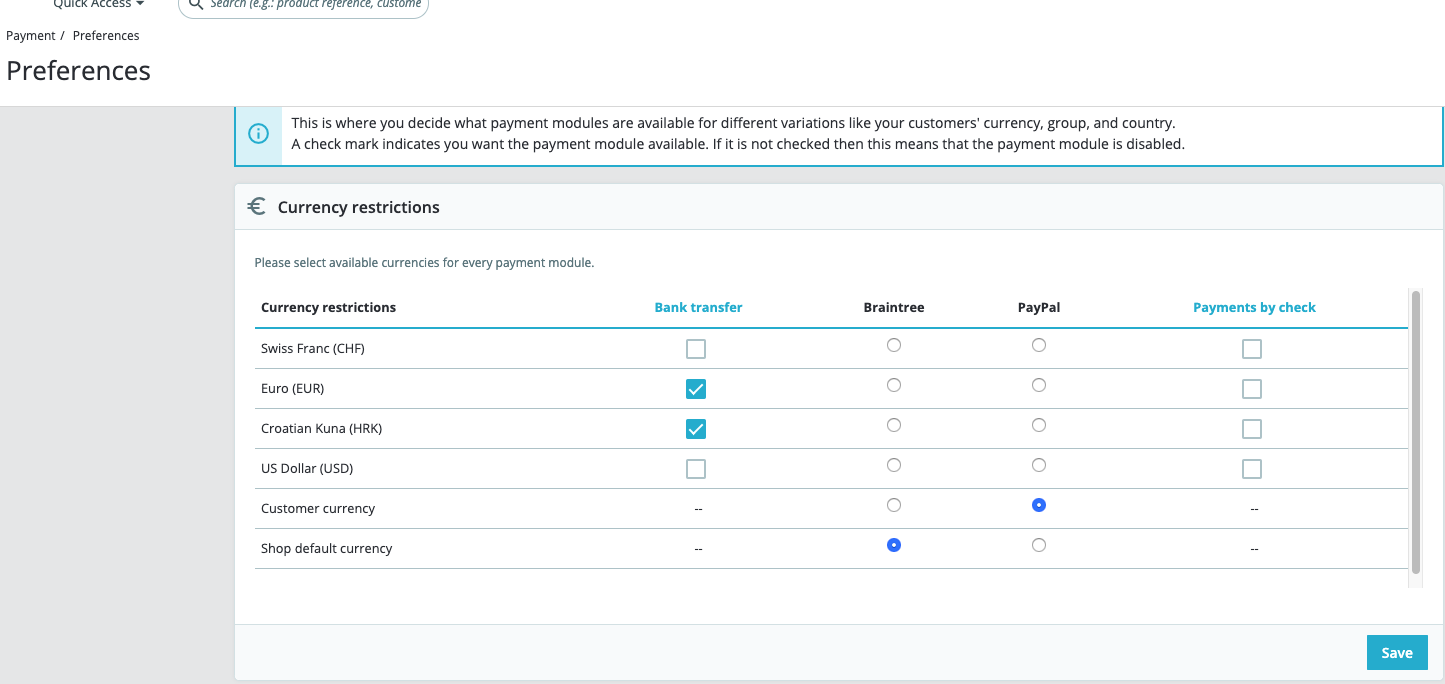The width and height of the screenshot is (1445, 684).
Task: Click the Payments by check header link
Action: (x=1254, y=307)
